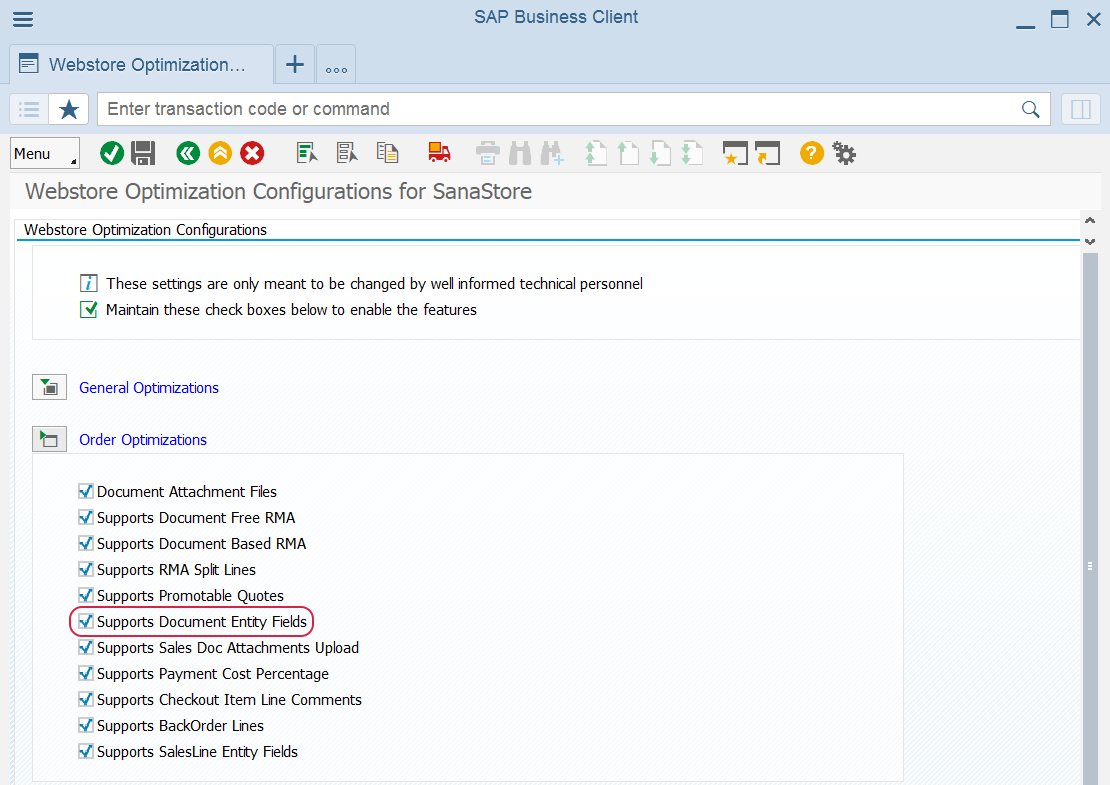Select the Webstore Optimization tab
Image resolution: width=1110 pixels, height=785 pixels.
[141, 65]
